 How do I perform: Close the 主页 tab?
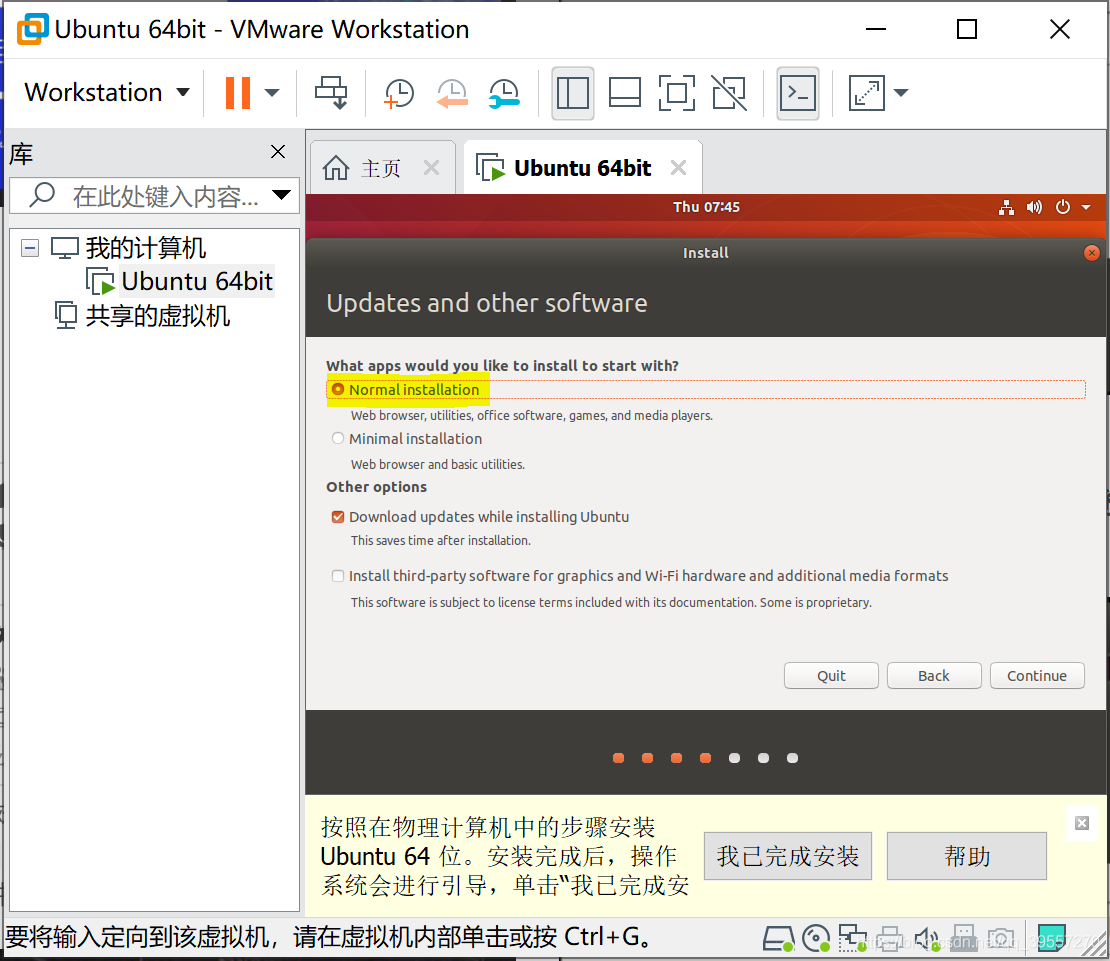click(x=431, y=168)
